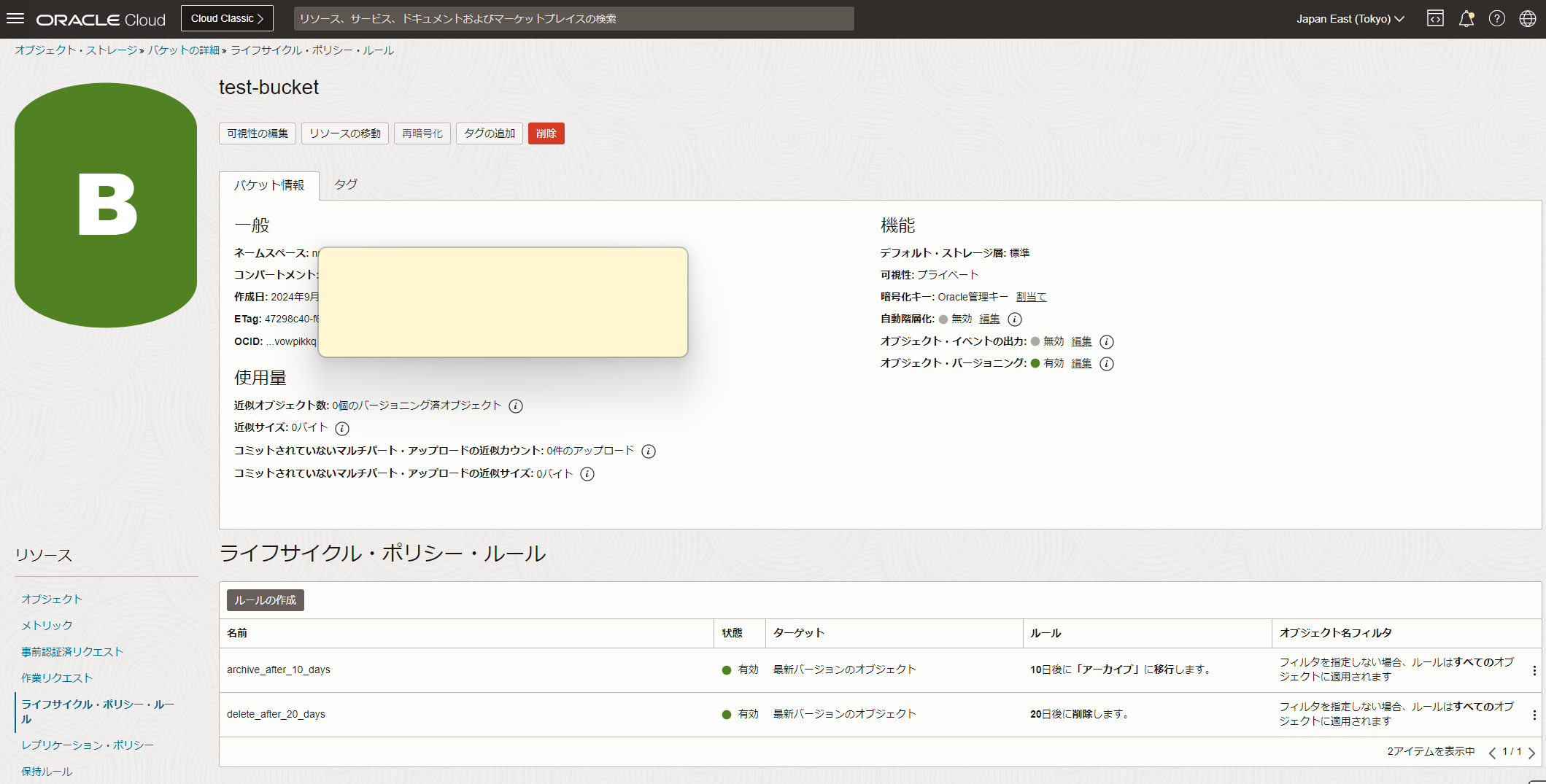Click the test-bucket title
The image size is (1546, 784).
coord(269,88)
